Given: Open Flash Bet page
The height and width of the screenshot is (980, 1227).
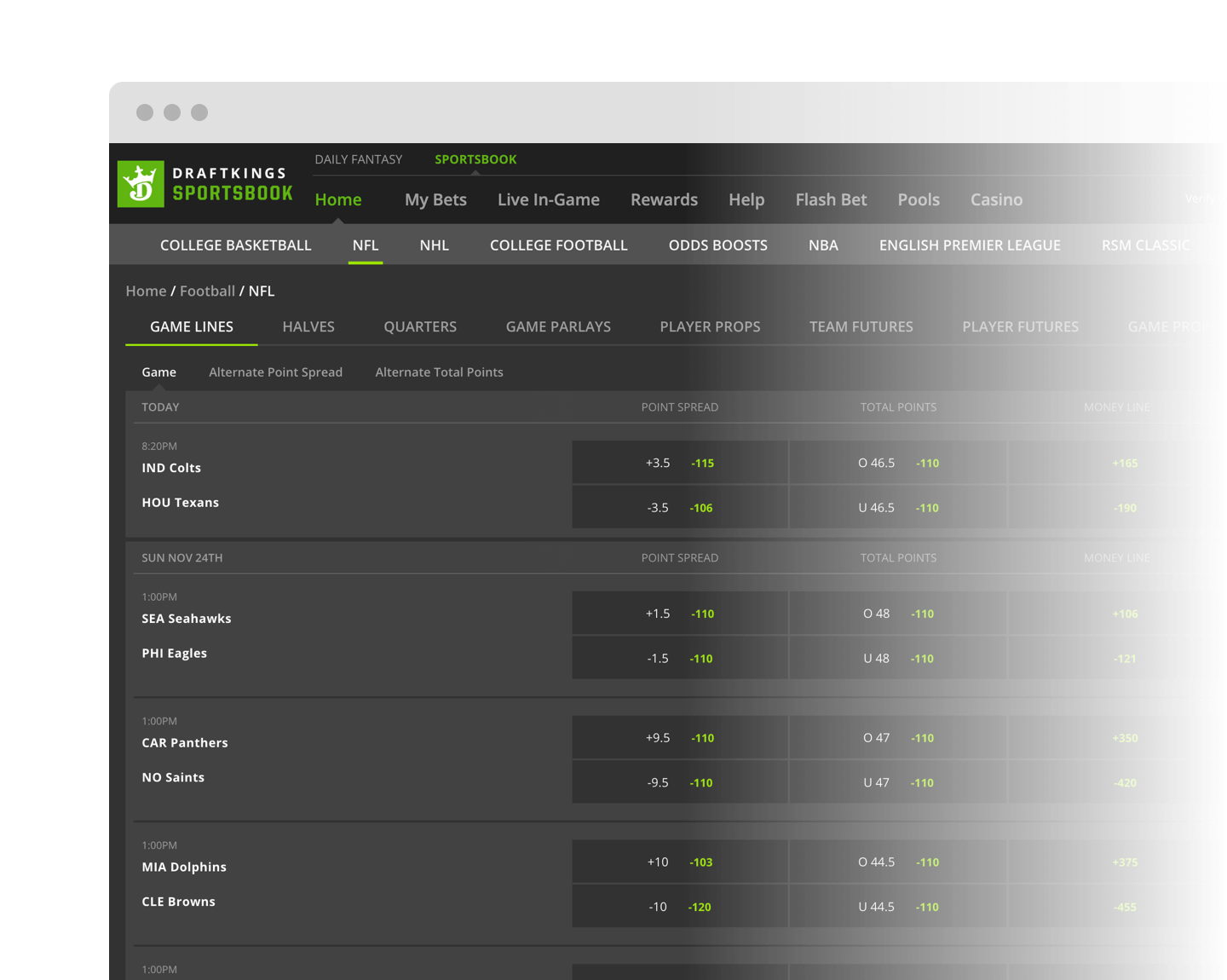Looking at the screenshot, I should coord(831,199).
